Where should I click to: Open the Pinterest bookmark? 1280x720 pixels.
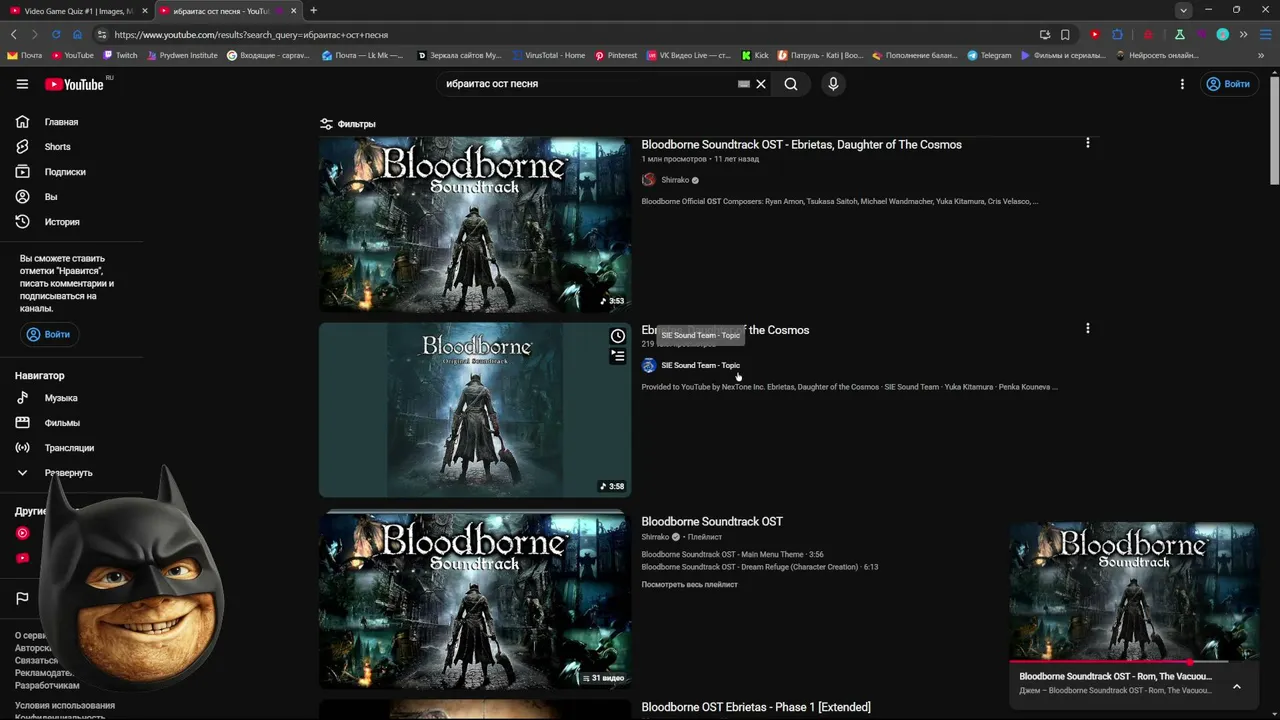tap(616, 56)
